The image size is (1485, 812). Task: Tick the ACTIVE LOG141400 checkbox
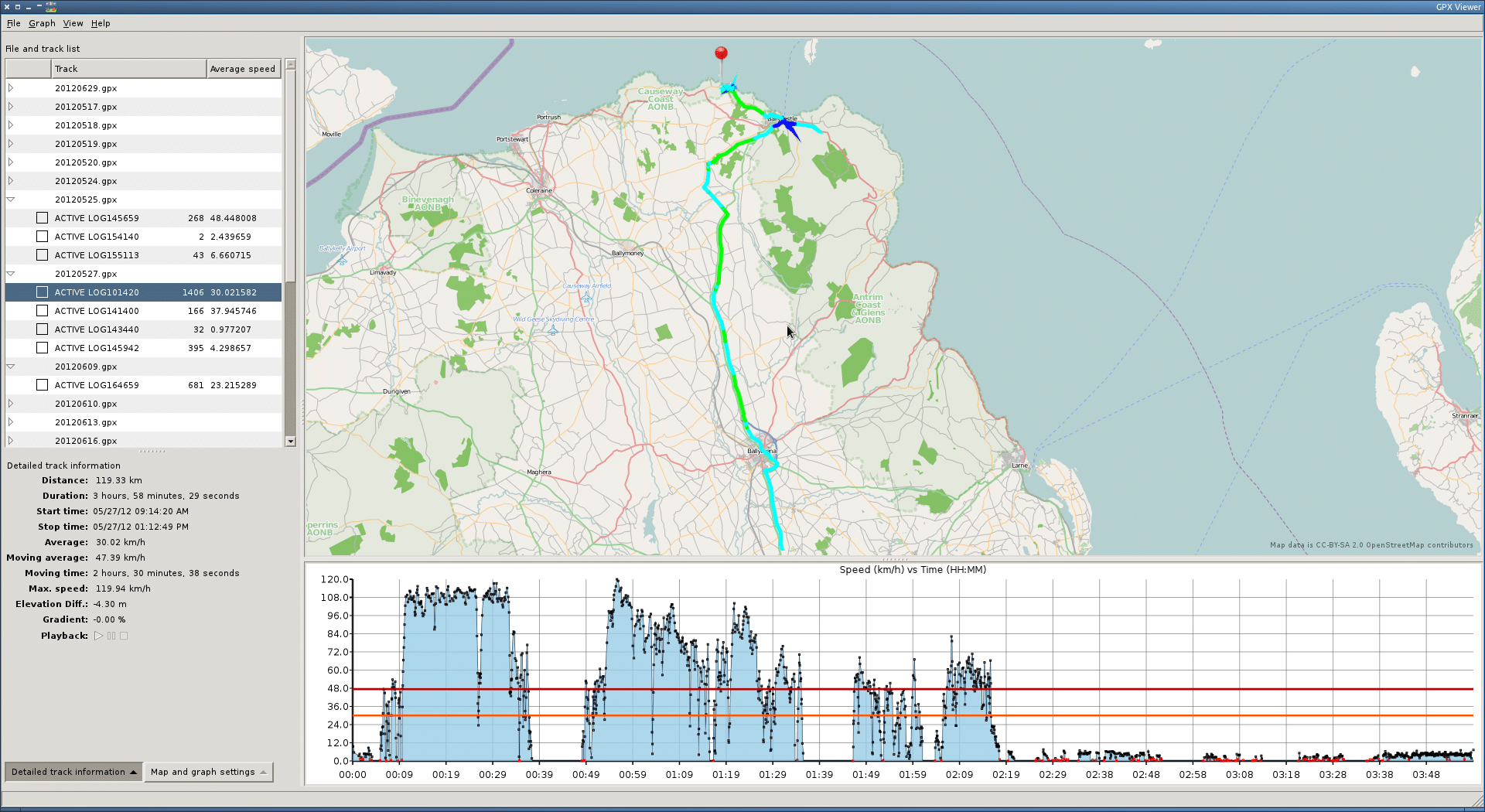[43, 311]
